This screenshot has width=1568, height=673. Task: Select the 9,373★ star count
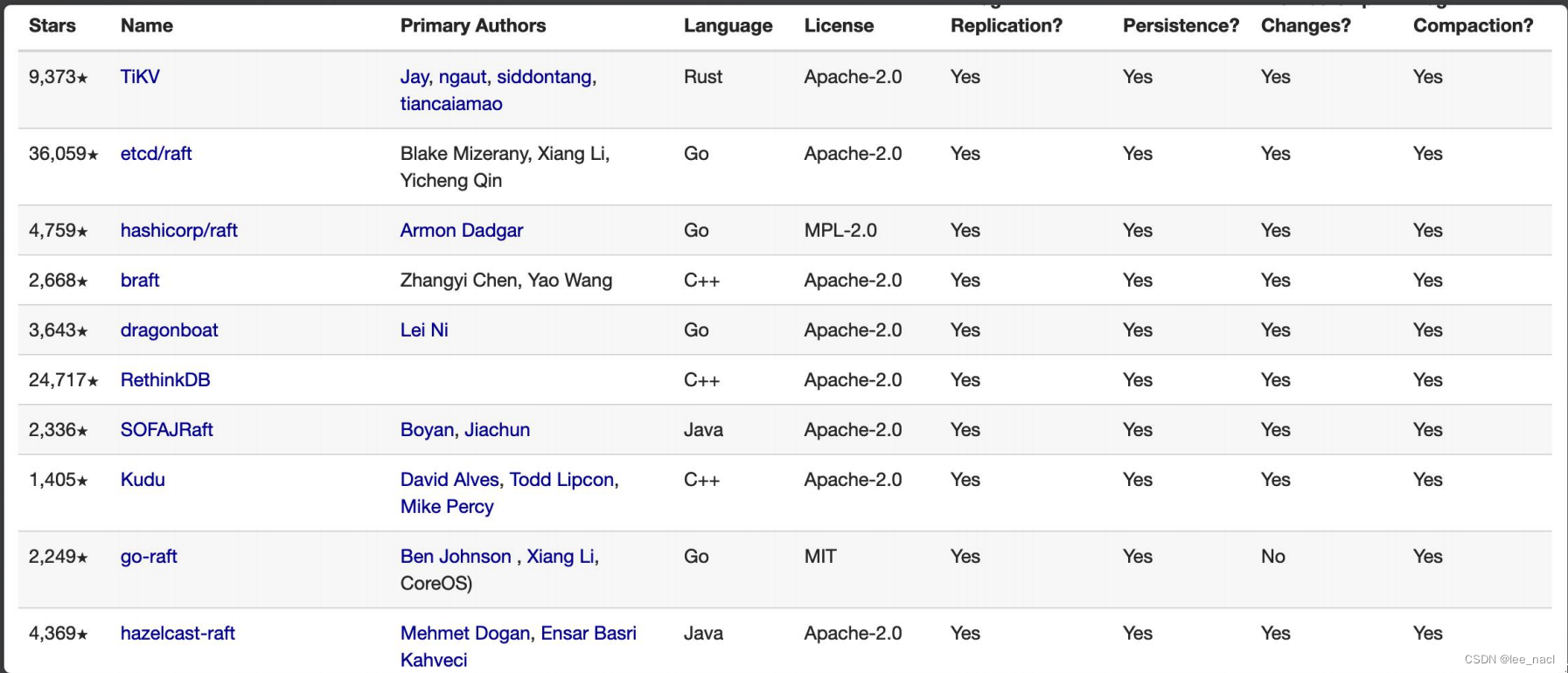click(59, 77)
